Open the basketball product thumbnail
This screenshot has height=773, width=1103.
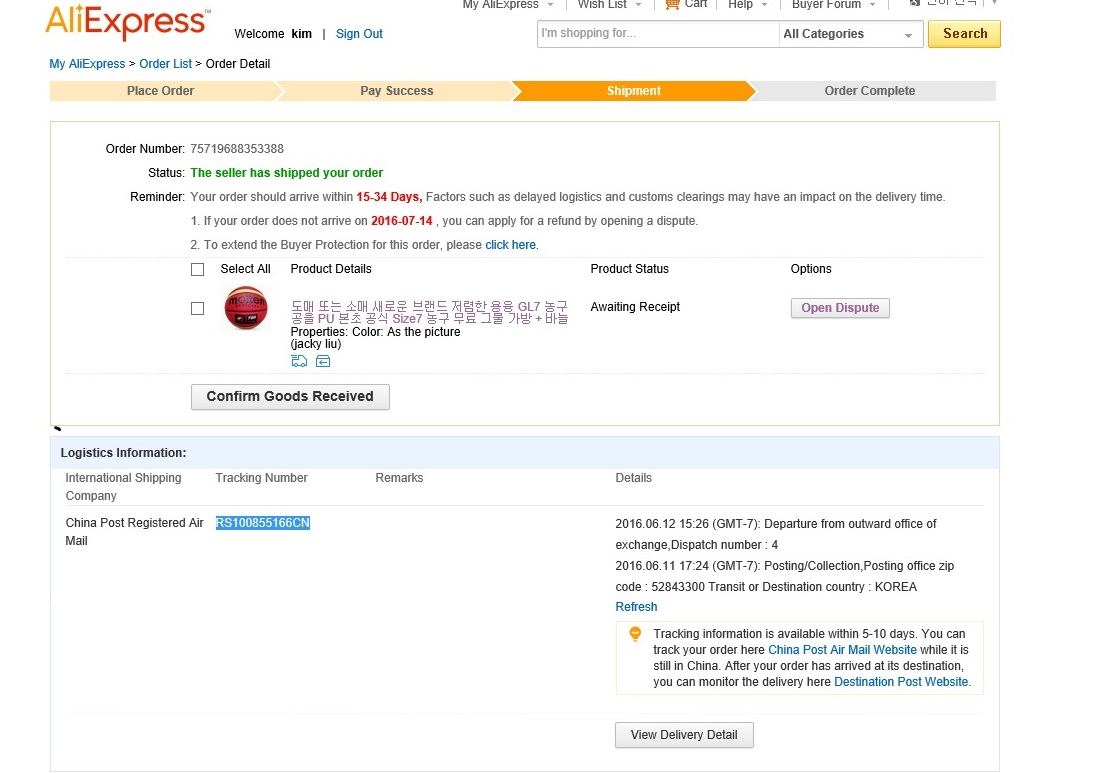245,308
